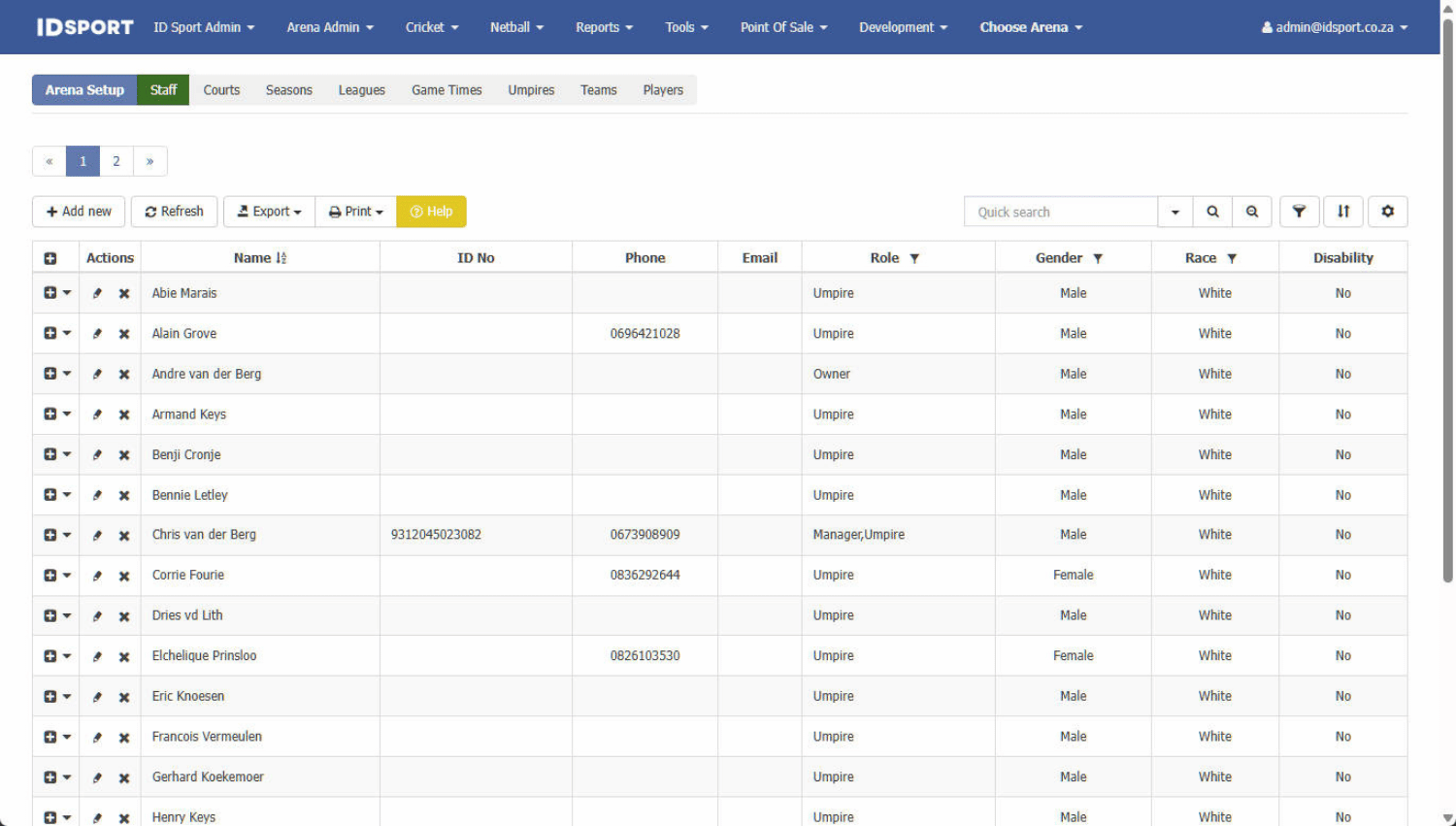Open the Export dropdown
Screen dimensions: 1456x827
click(x=269, y=212)
